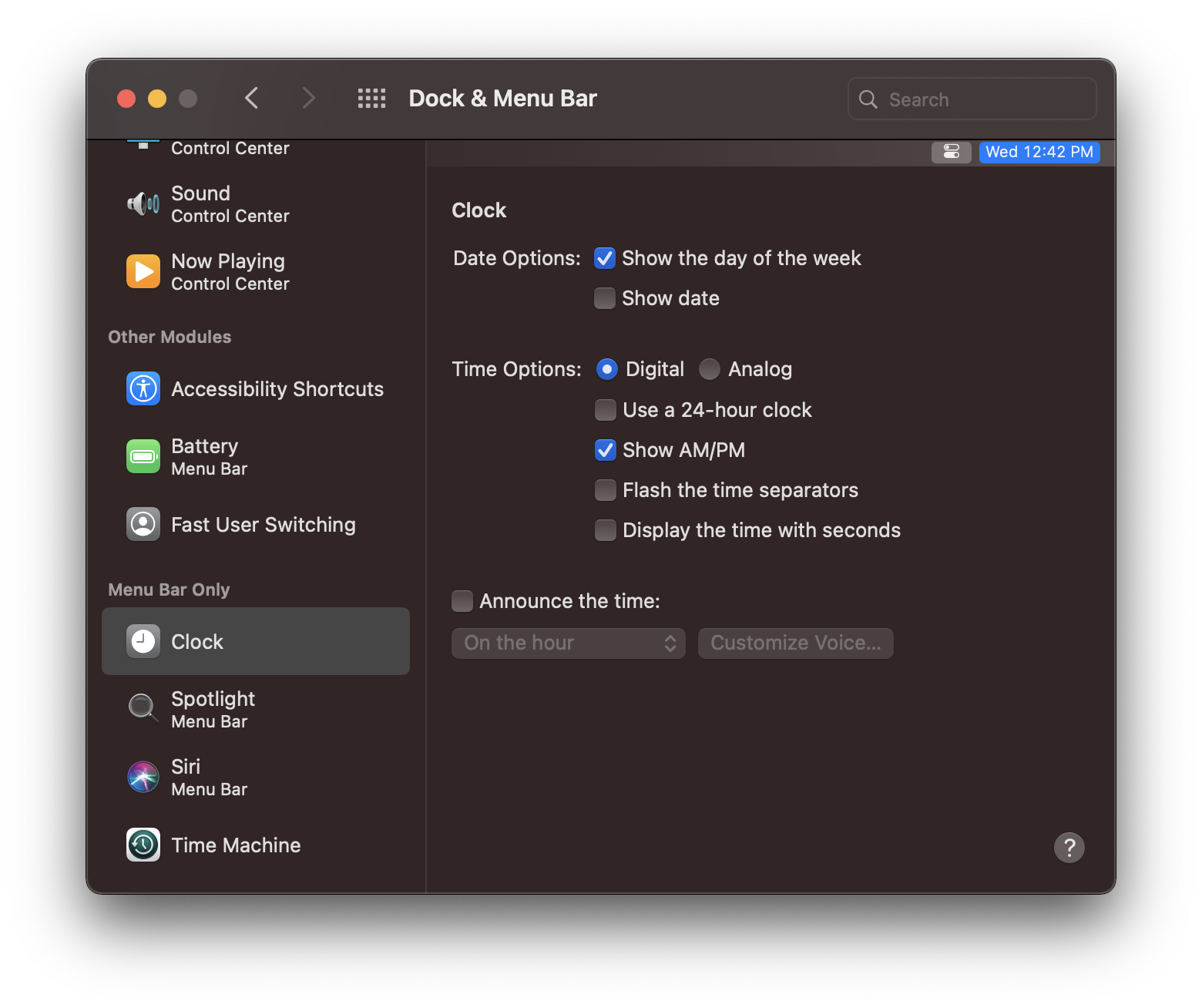
Task: Click the Date Options label
Action: [x=517, y=258]
